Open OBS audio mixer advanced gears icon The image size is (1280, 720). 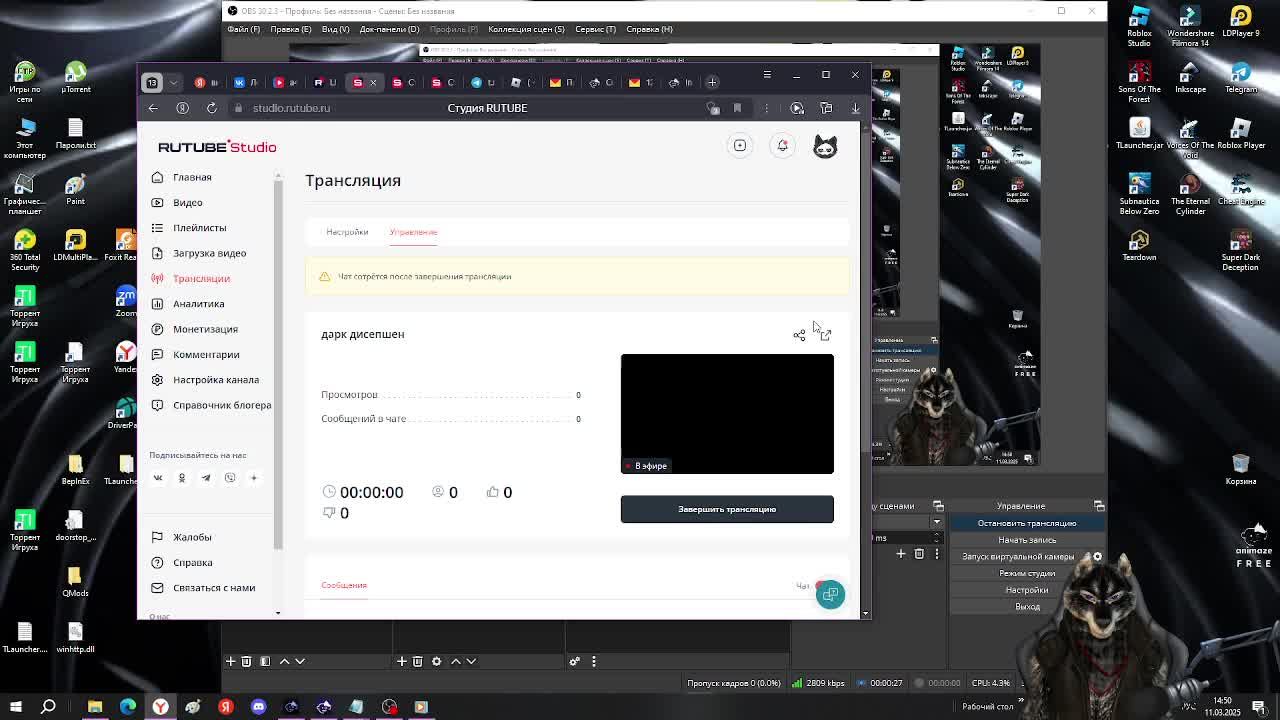pos(574,661)
